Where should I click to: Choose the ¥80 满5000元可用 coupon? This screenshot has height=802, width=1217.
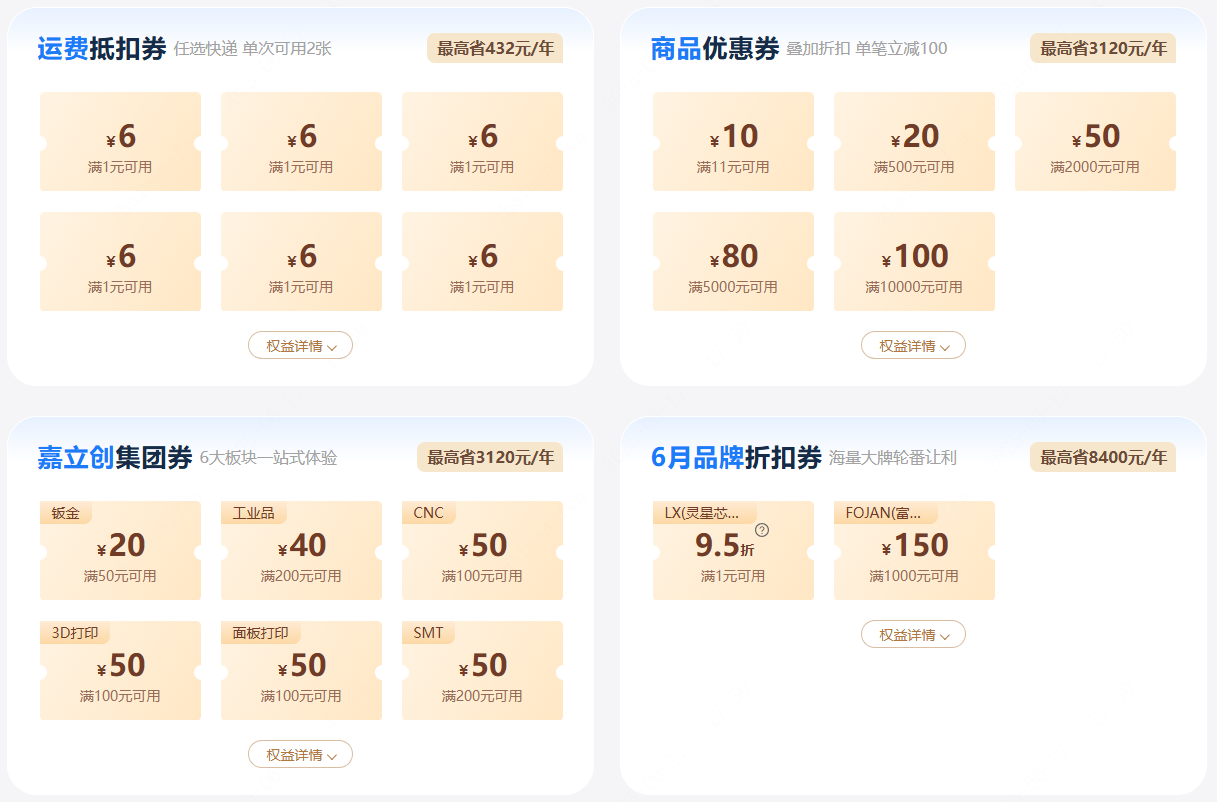click(733, 262)
